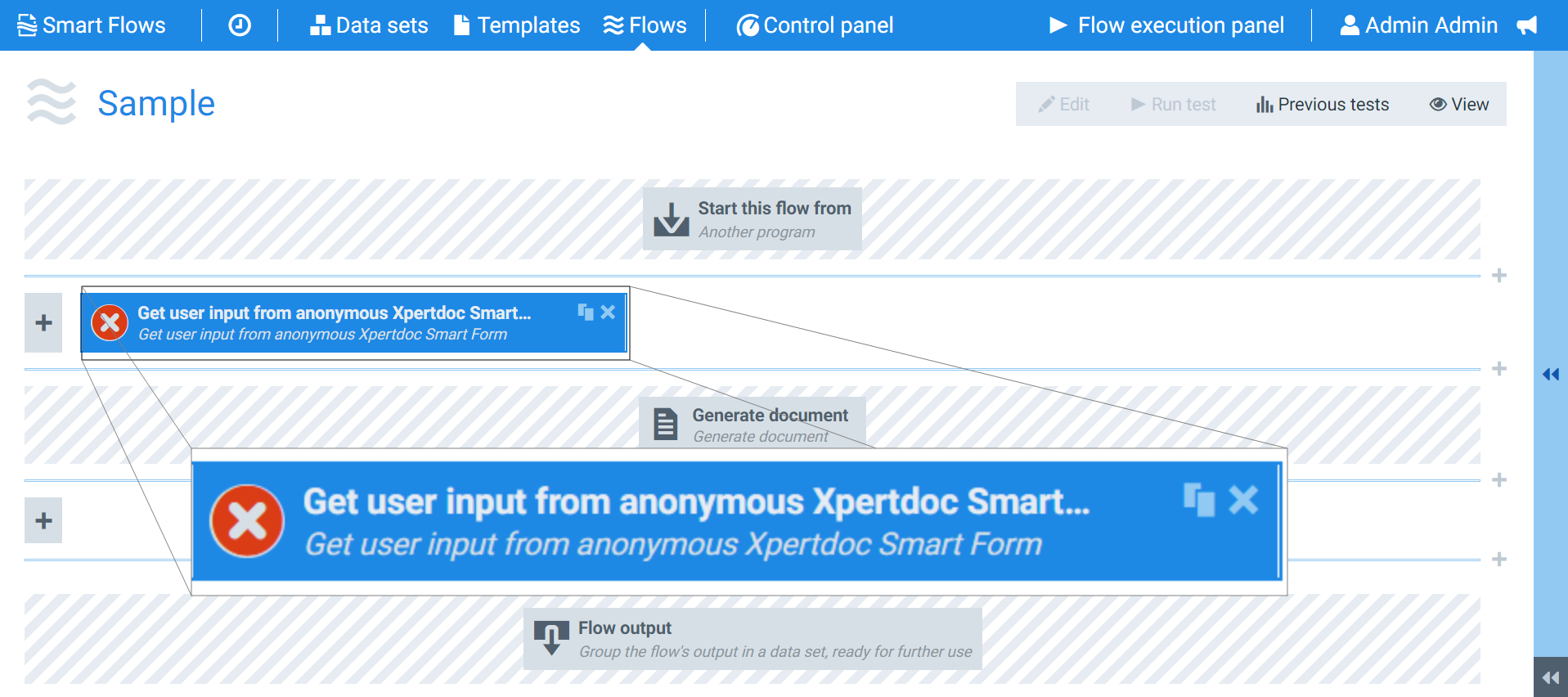Image resolution: width=1568 pixels, height=697 pixels.
Task: Click the Flow output description text
Action: tap(775, 652)
